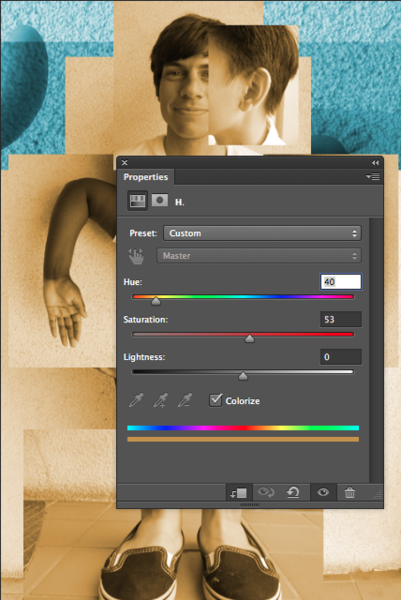This screenshot has width=401, height=600.
Task: Click the clip to layer button
Action: [x=239, y=492]
